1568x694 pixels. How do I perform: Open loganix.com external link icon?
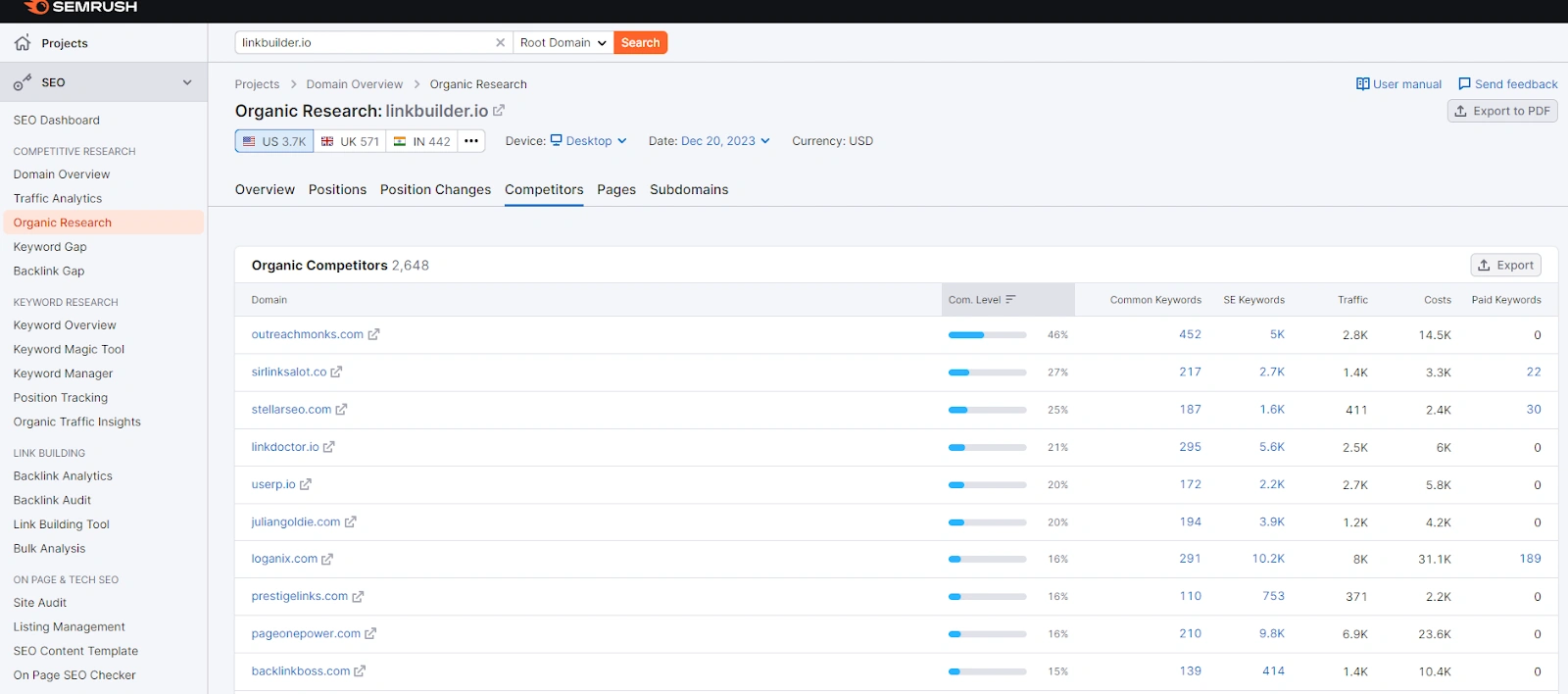(327, 560)
